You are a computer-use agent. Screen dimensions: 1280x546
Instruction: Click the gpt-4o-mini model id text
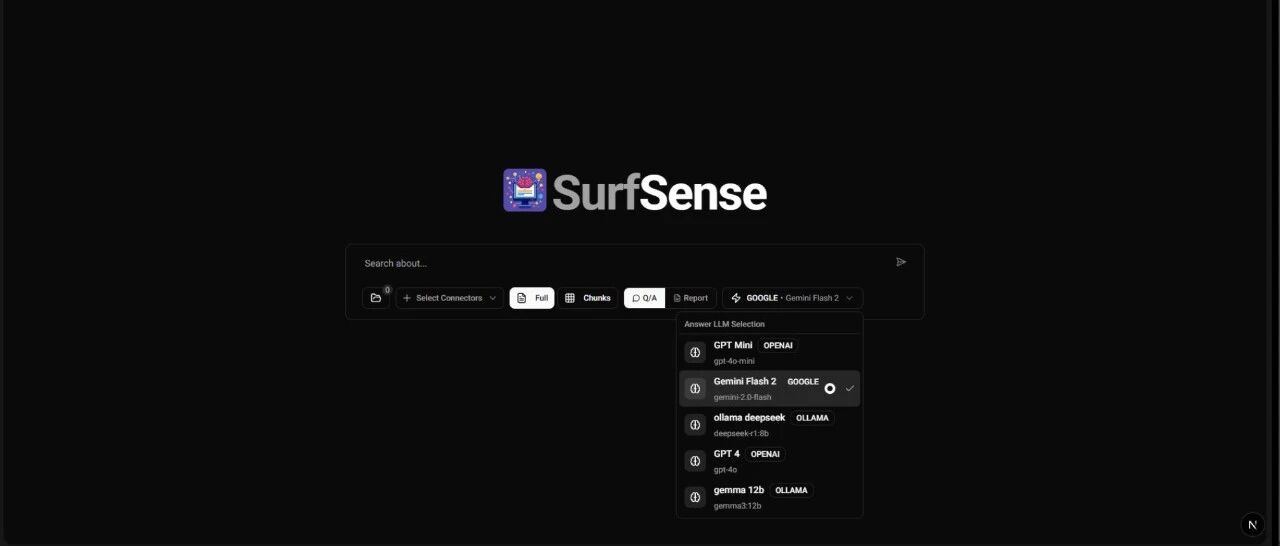tap(734, 361)
